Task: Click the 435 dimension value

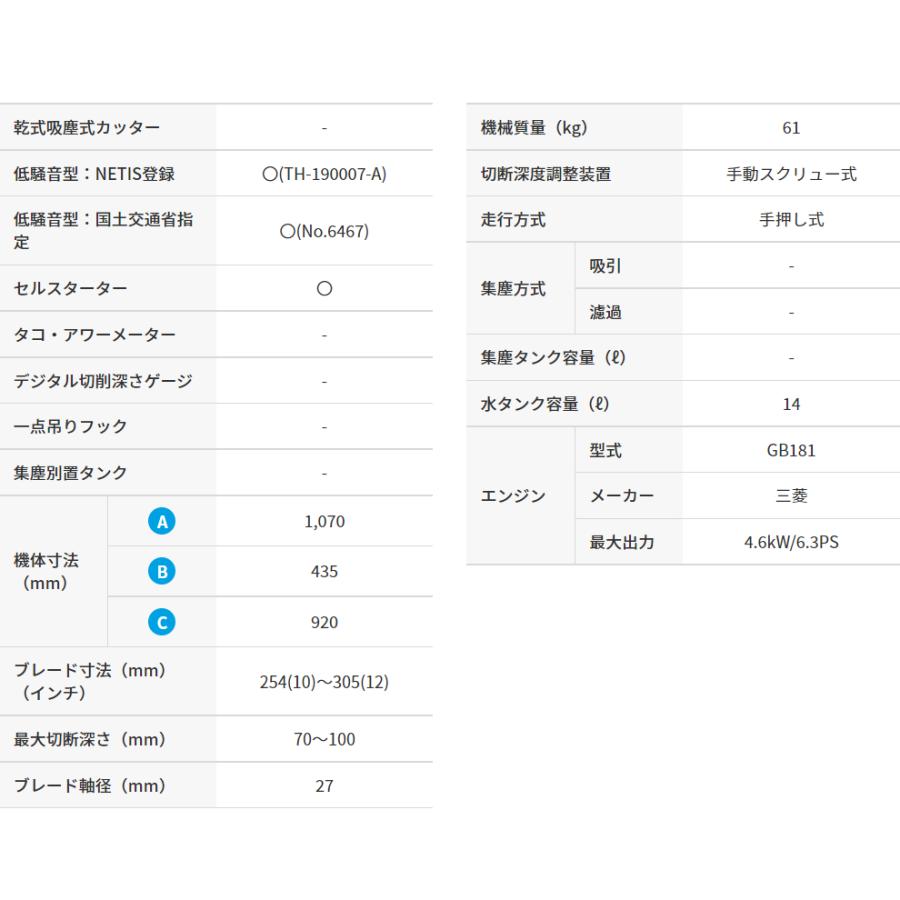Action: point(324,572)
